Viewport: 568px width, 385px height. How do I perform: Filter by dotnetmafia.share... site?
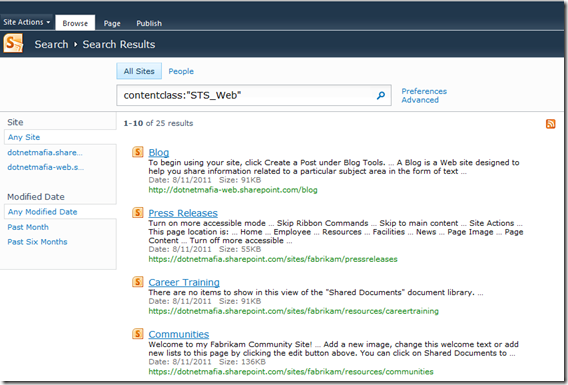point(45,152)
